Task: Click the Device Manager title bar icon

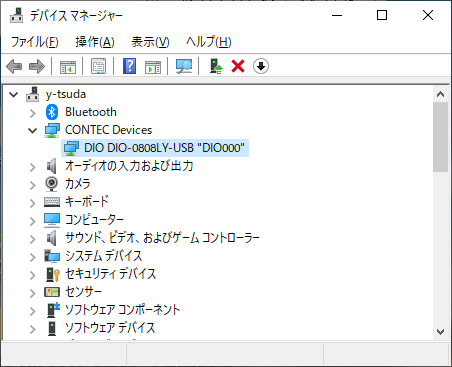Action: pos(16,15)
